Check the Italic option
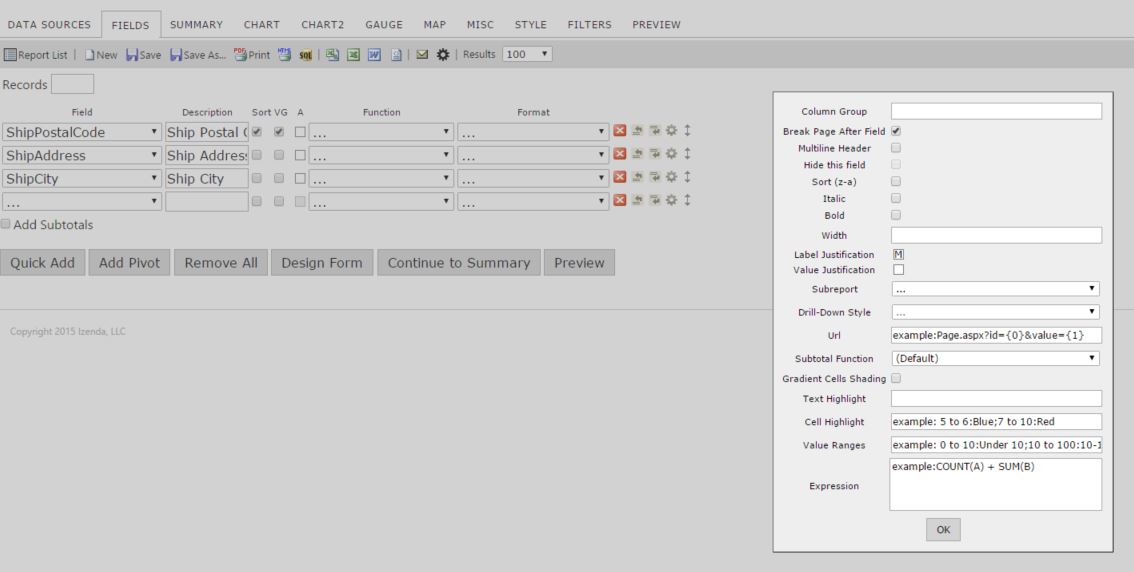The height and width of the screenshot is (572, 1134). click(896, 198)
